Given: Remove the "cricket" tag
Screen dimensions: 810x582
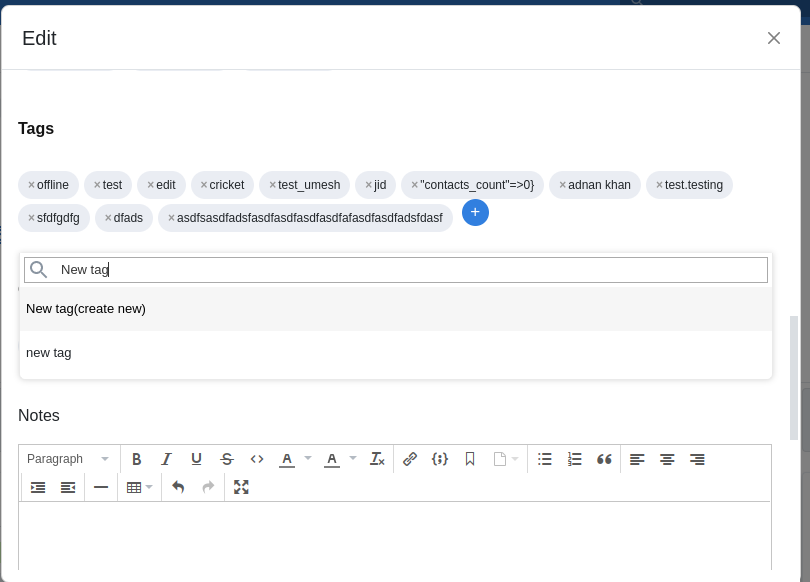Looking at the screenshot, I should [204, 185].
